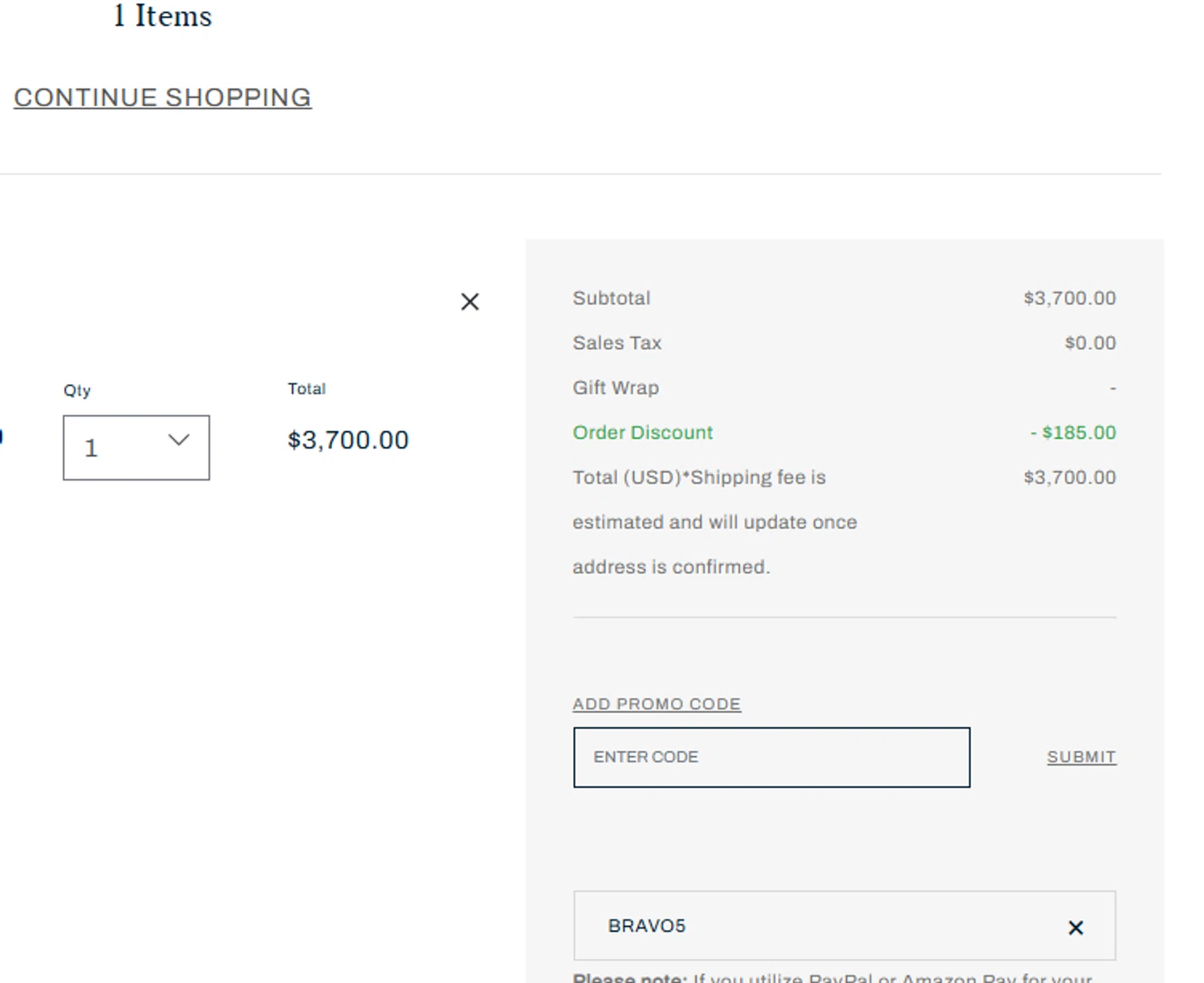Select the Gift Wrap label

(616, 388)
